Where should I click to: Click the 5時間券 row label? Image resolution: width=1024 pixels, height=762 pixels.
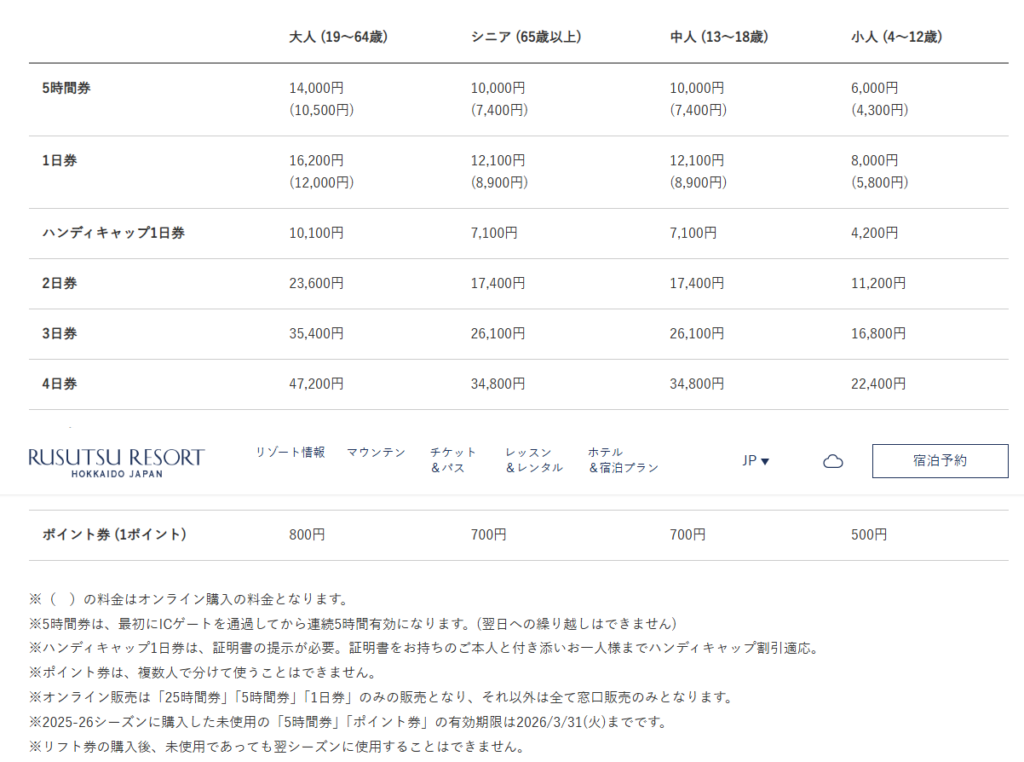click(67, 88)
